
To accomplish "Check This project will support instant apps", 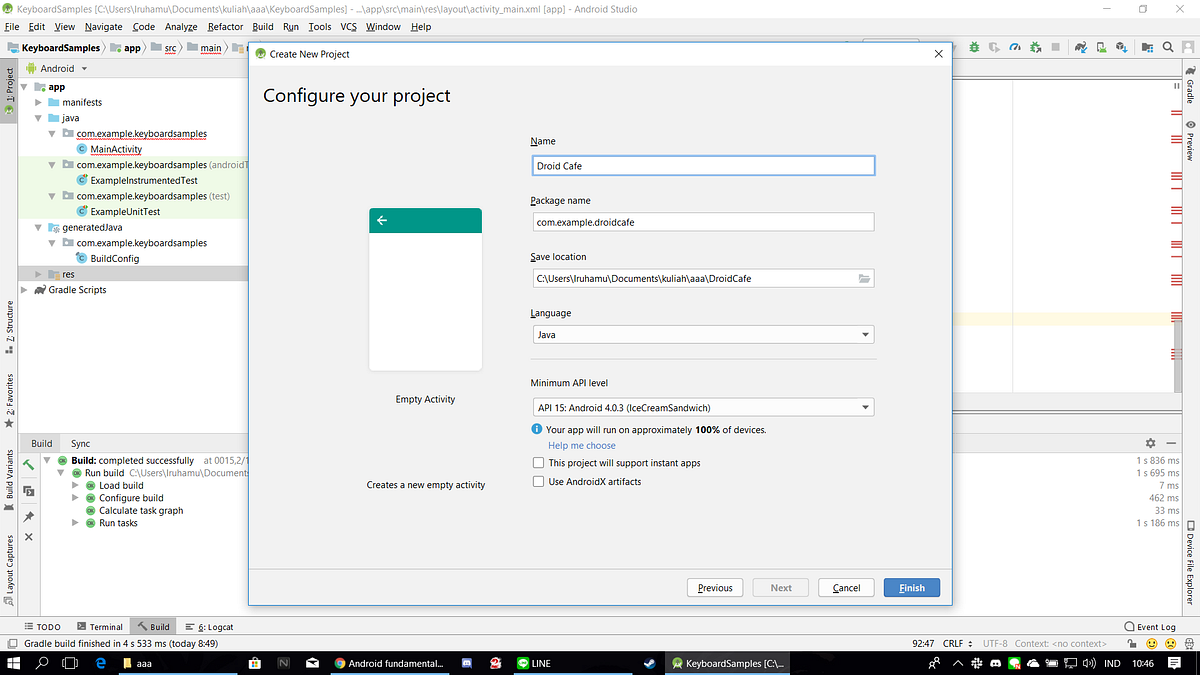I will 538,463.
